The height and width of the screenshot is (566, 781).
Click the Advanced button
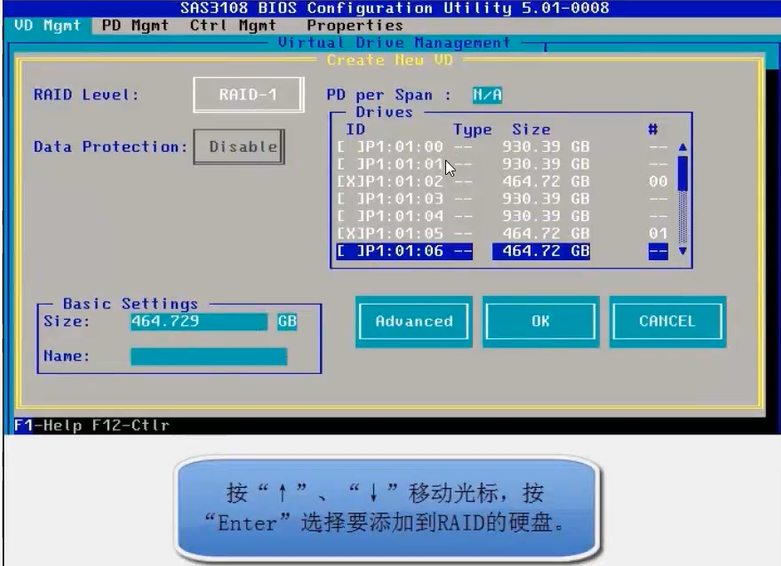(x=414, y=321)
